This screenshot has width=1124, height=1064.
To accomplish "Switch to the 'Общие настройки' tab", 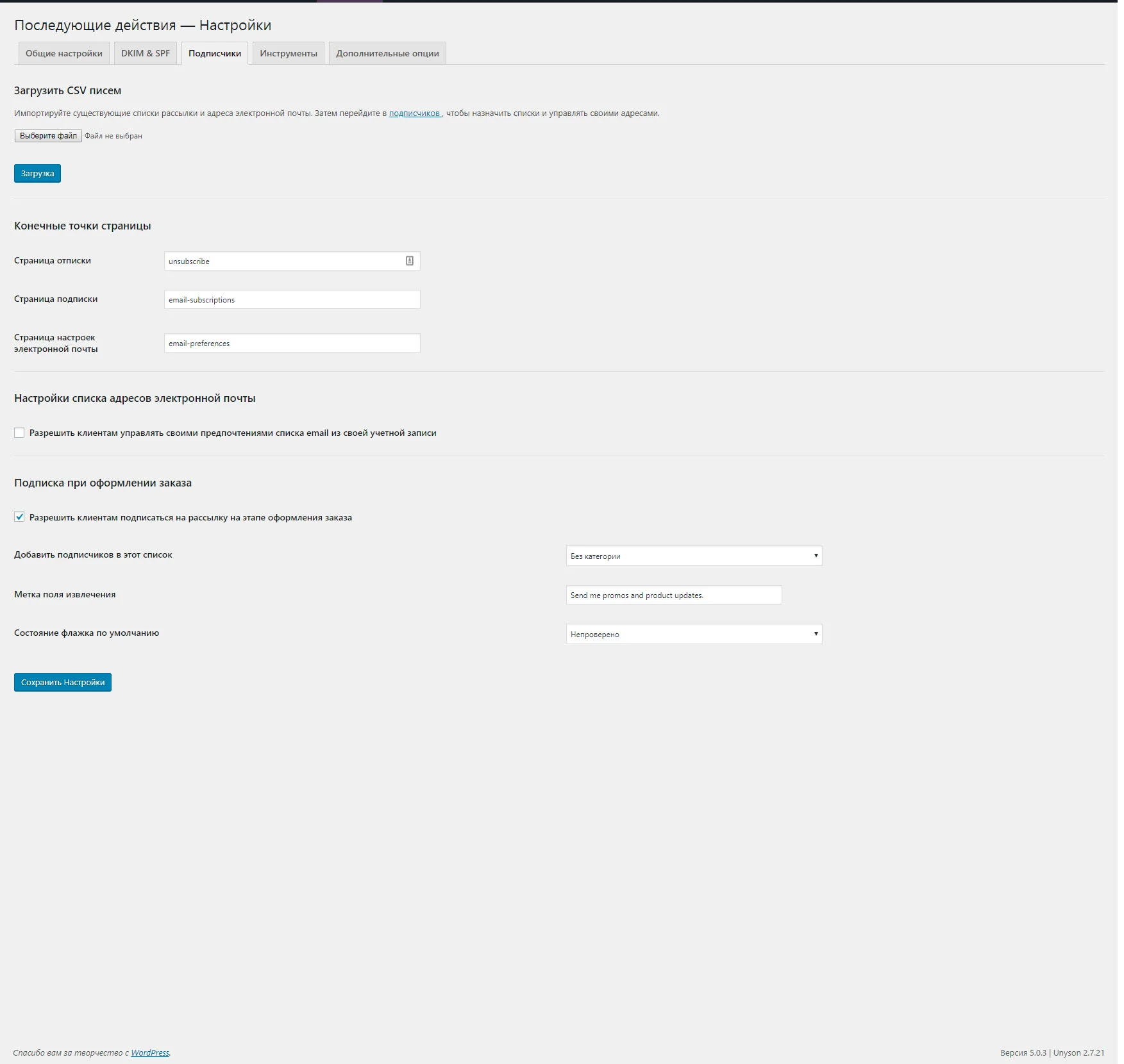I will [64, 53].
